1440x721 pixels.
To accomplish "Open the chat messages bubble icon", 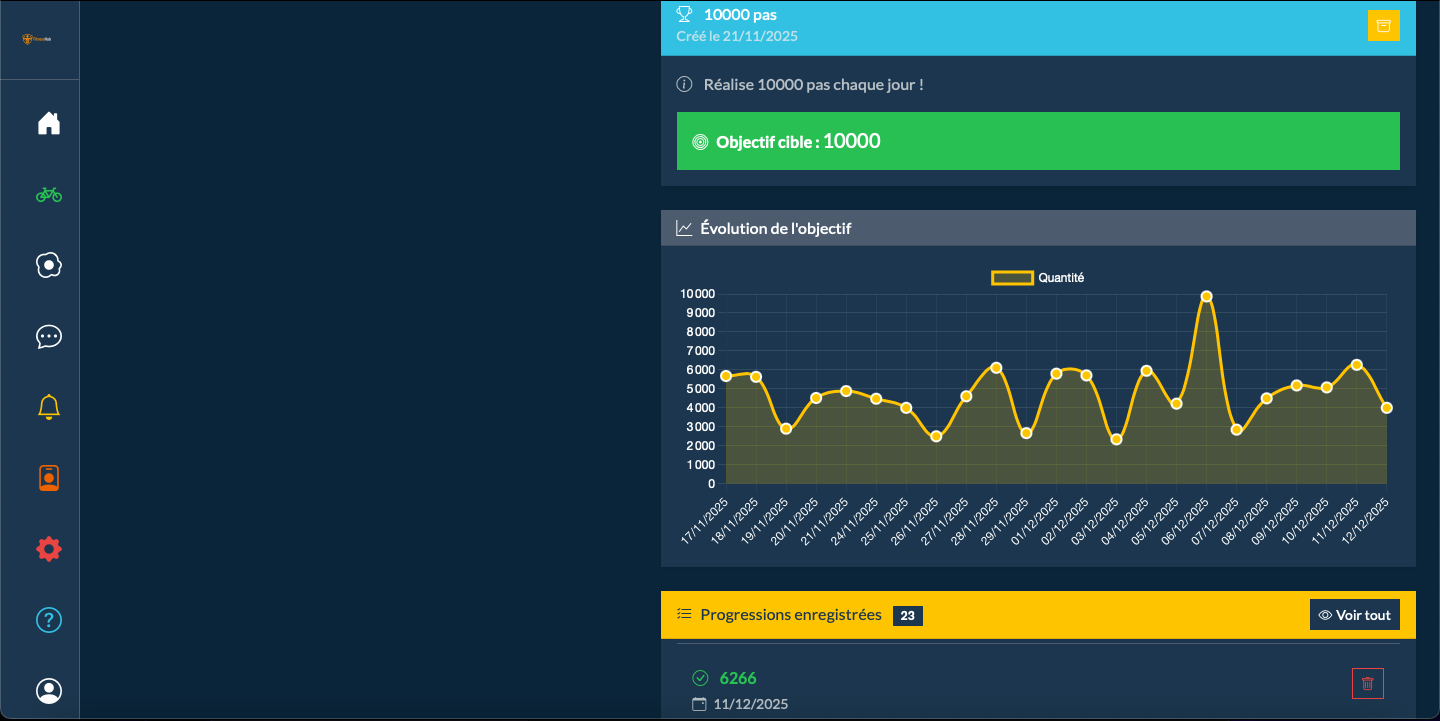I will point(49,336).
